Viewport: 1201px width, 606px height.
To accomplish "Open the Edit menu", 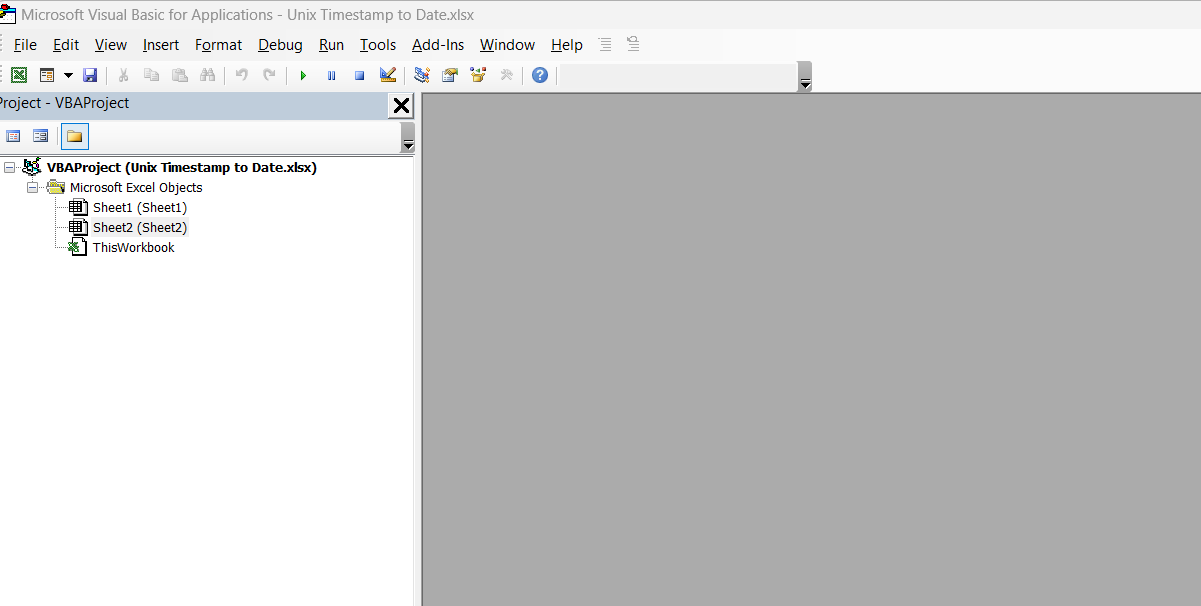I will [x=66, y=45].
